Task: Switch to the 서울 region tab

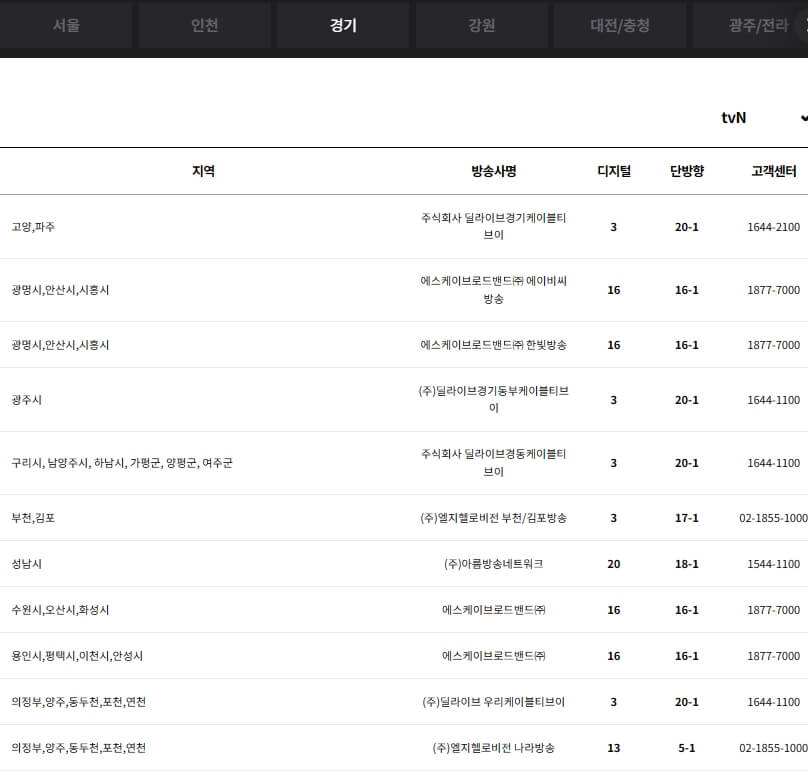Action: click(x=66, y=25)
